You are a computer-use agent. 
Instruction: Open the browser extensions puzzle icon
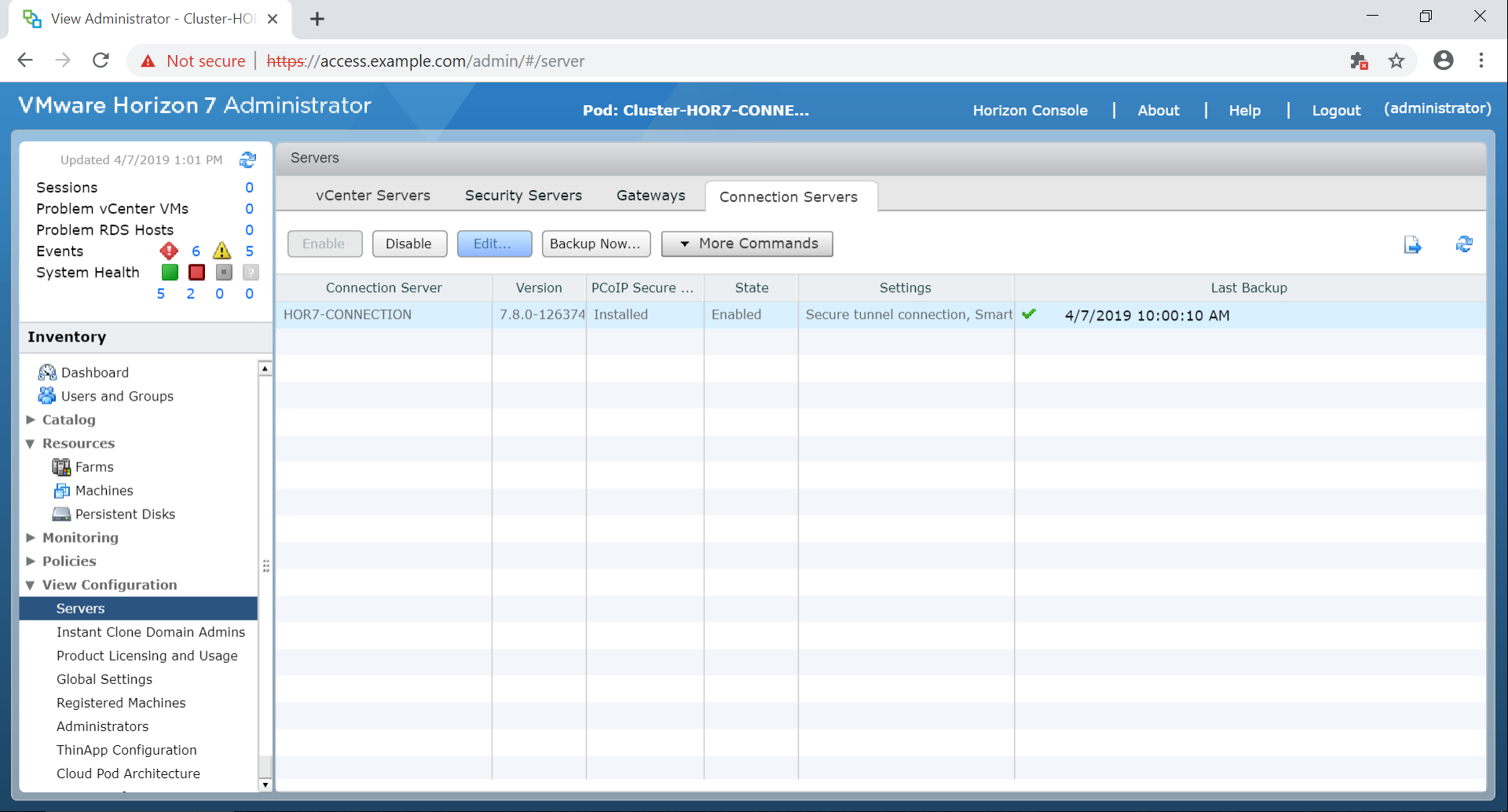(x=1359, y=60)
